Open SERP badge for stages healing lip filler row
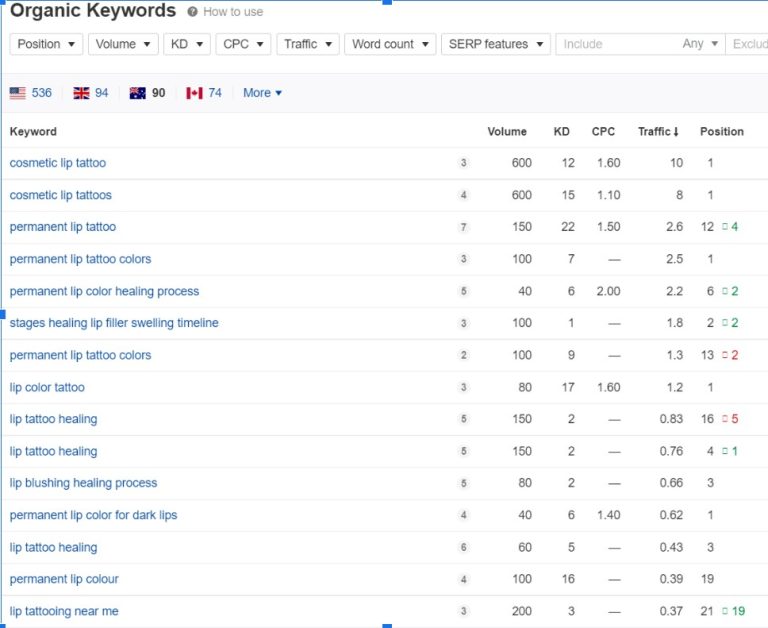Screen dimensions: 768x628 pos(463,323)
